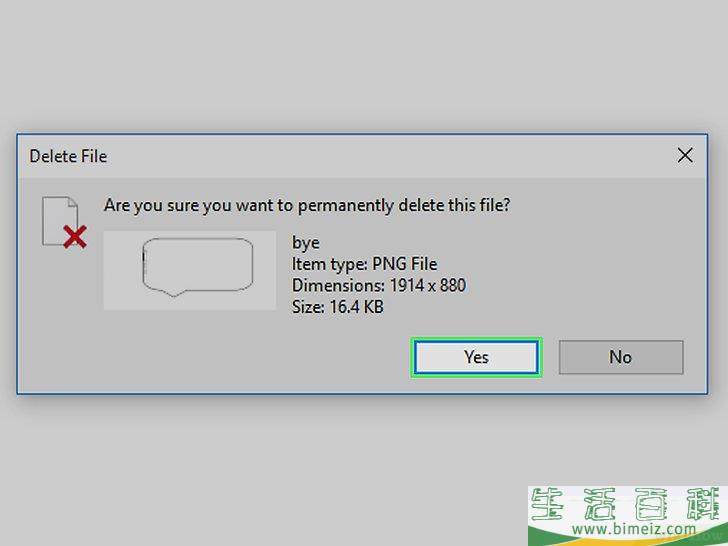Screen dimensions: 728x546
Task: Click the permanently delete question text
Action: (307, 205)
